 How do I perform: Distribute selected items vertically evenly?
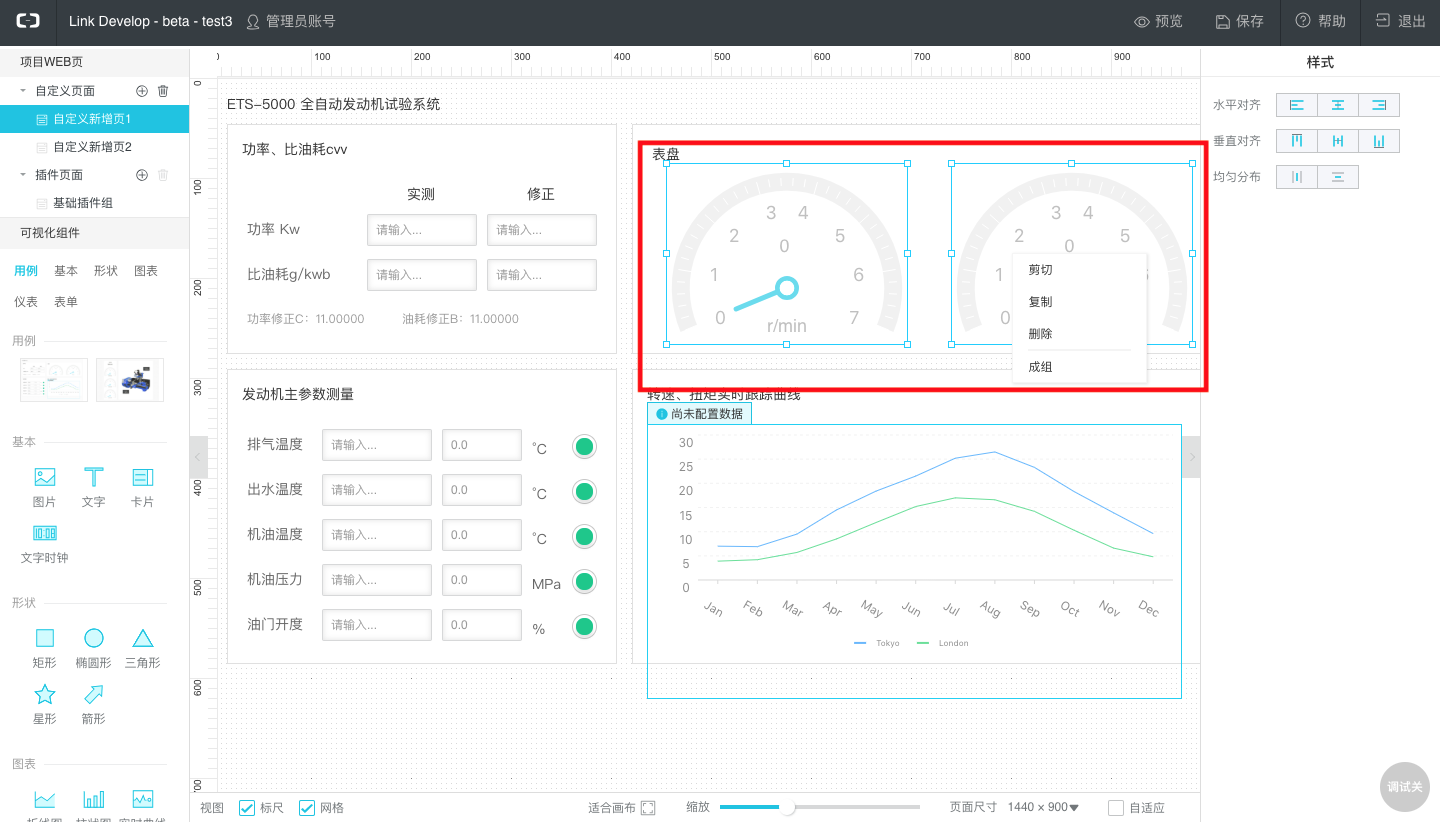click(1338, 177)
